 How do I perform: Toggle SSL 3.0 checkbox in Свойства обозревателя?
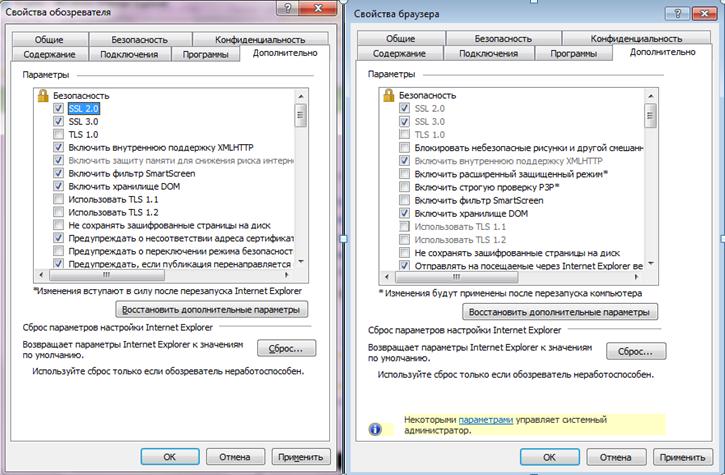click(58, 121)
